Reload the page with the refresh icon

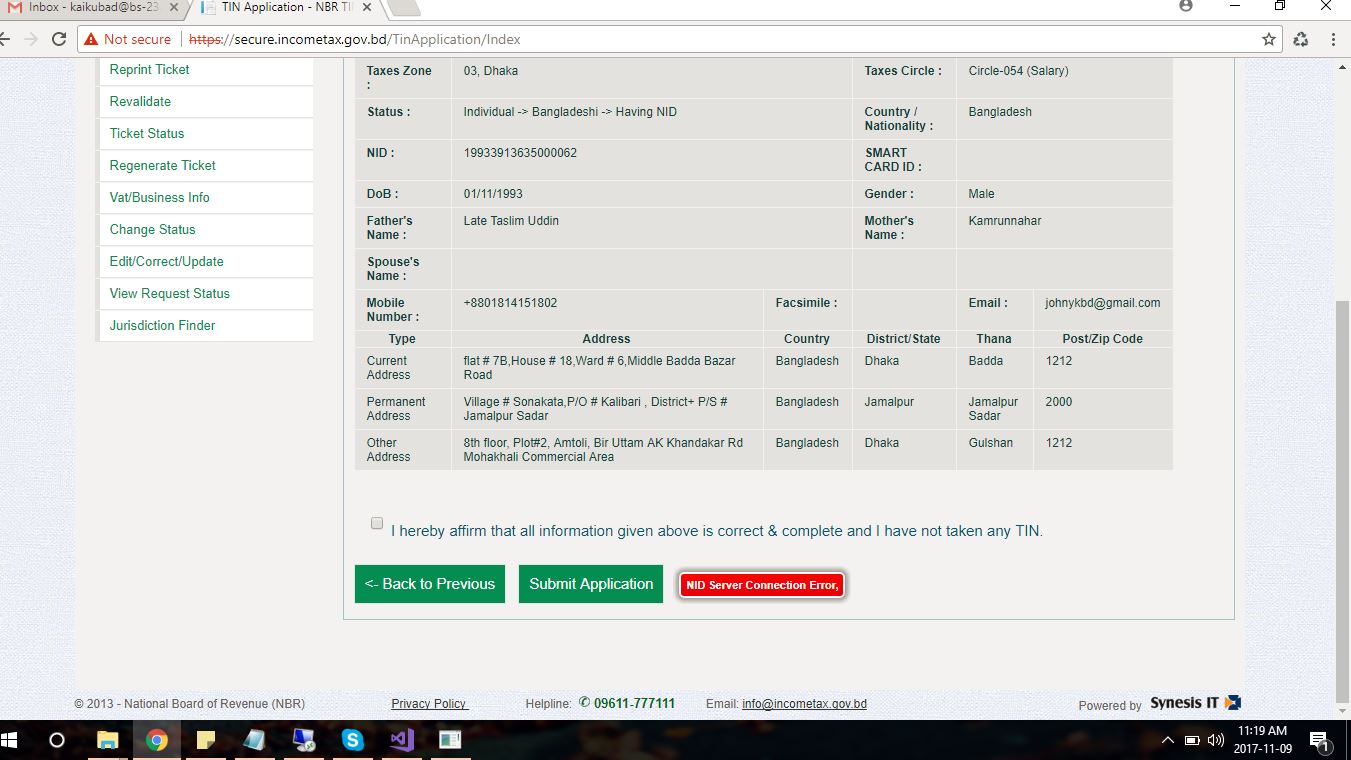[58, 39]
